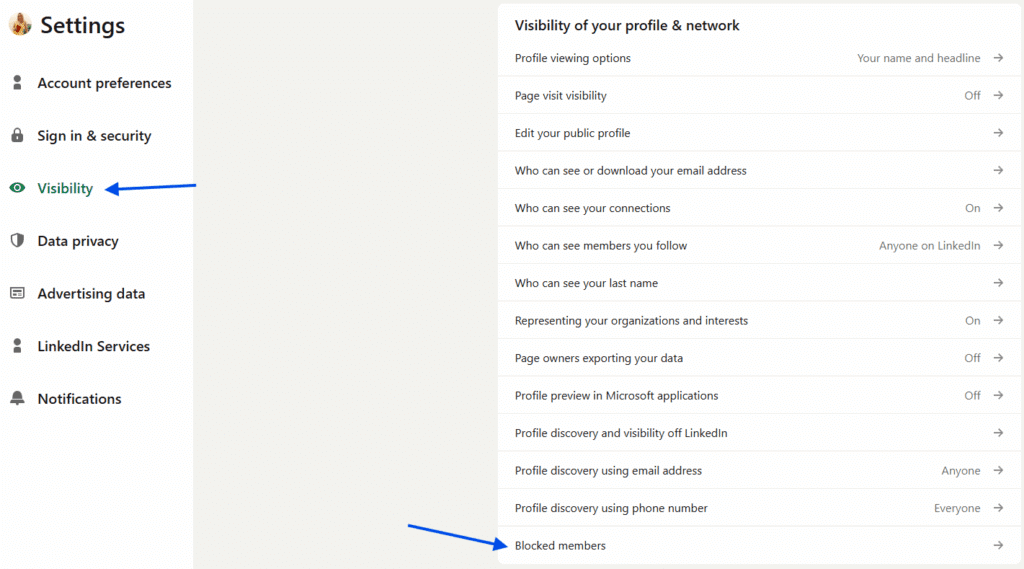Click the Sign in & security lock icon
This screenshot has width=1024, height=569.
[17, 136]
